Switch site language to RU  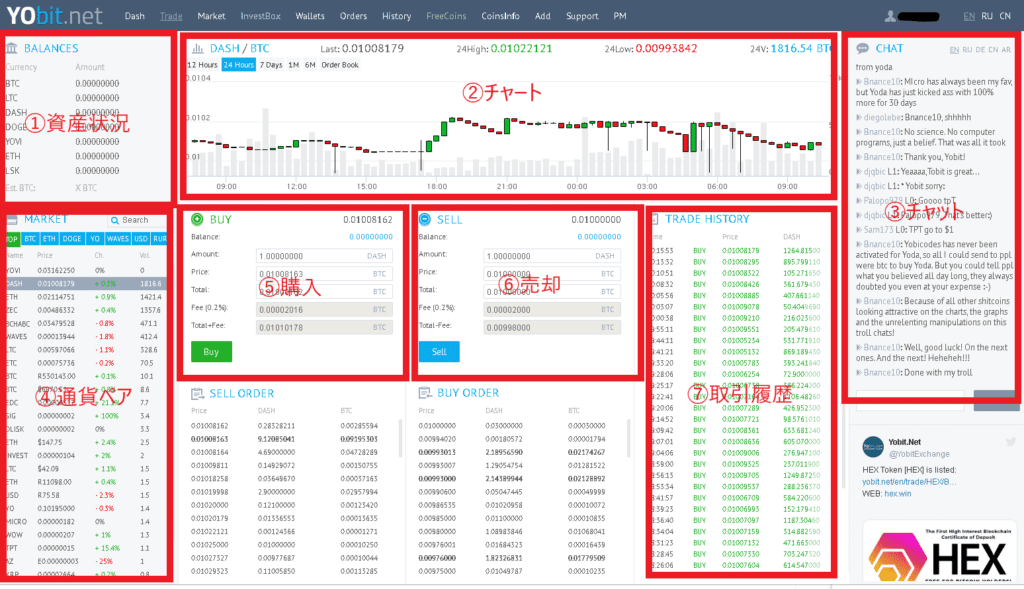pos(987,16)
